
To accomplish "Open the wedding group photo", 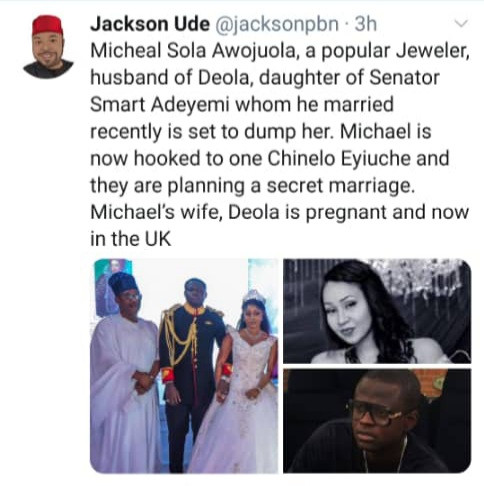I will [x=184, y=366].
